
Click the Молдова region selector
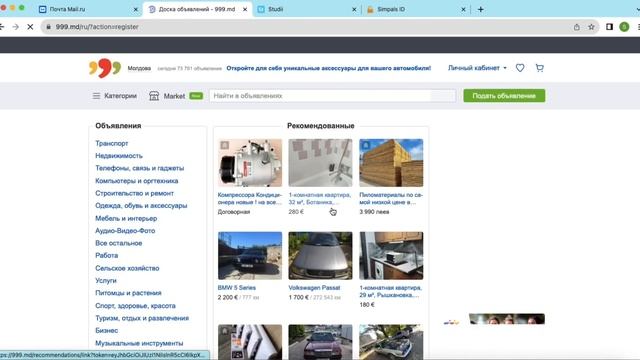click(x=139, y=68)
